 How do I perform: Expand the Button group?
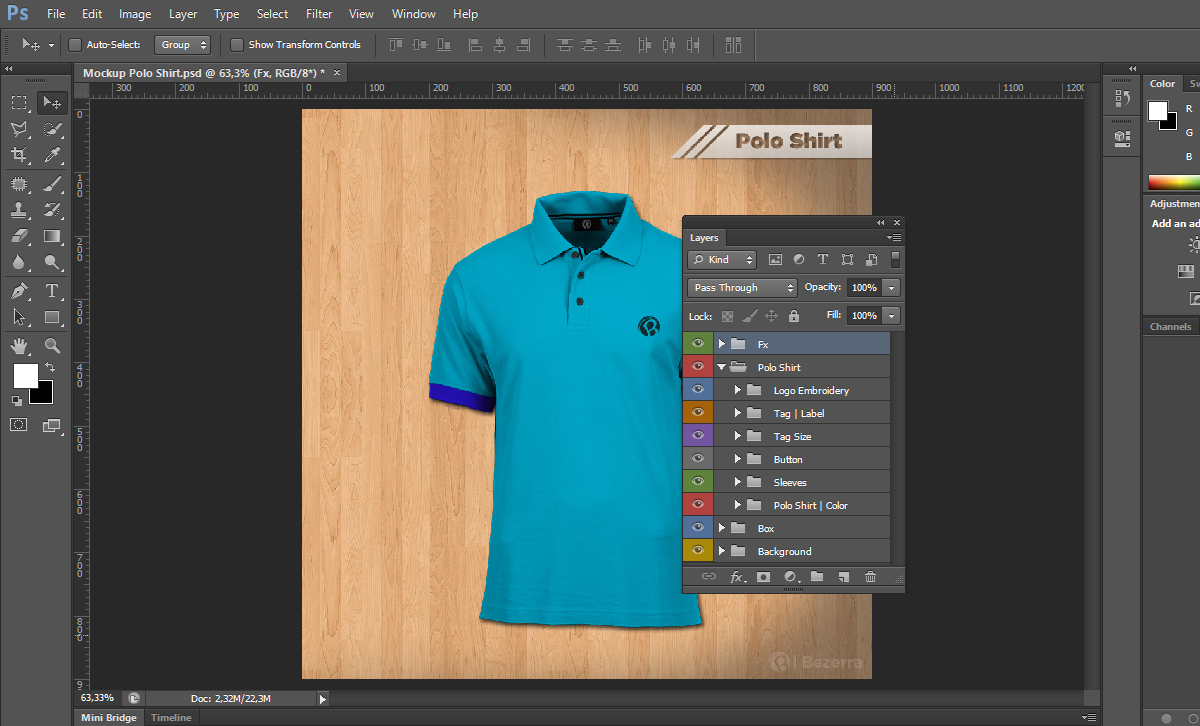click(x=737, y=459)
